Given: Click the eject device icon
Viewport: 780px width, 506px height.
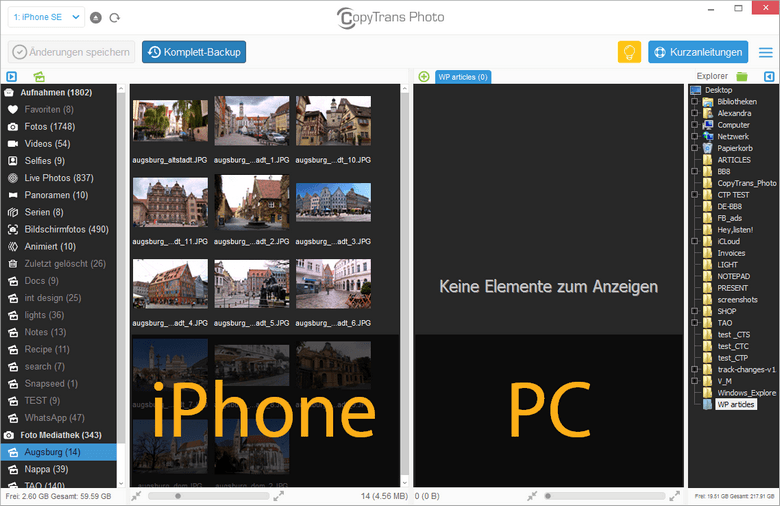Looking at the screenshot, I should 96,18.
